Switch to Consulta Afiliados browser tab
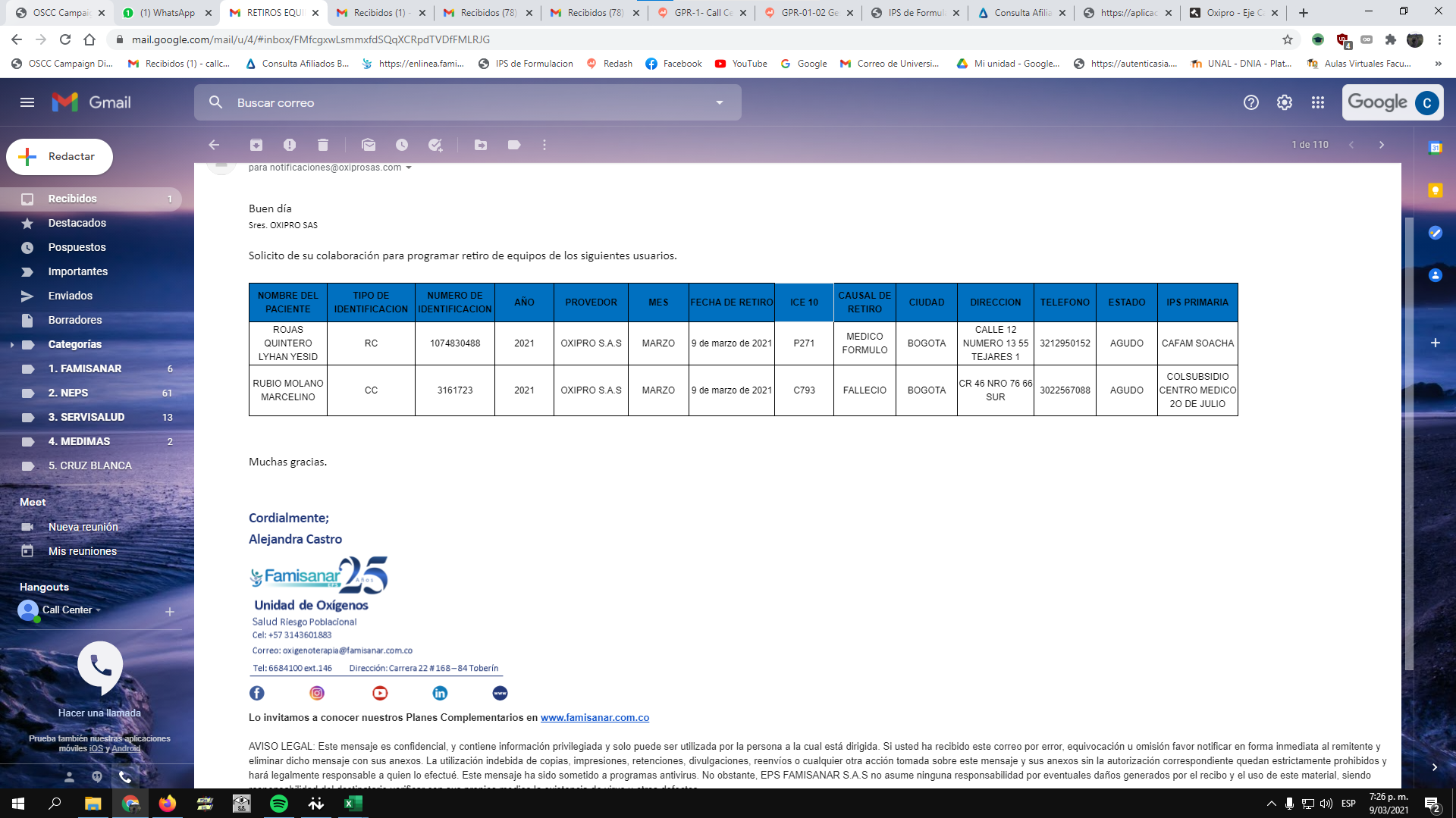This screenshot has height=818, width=1456. (x=1021, y=13)
